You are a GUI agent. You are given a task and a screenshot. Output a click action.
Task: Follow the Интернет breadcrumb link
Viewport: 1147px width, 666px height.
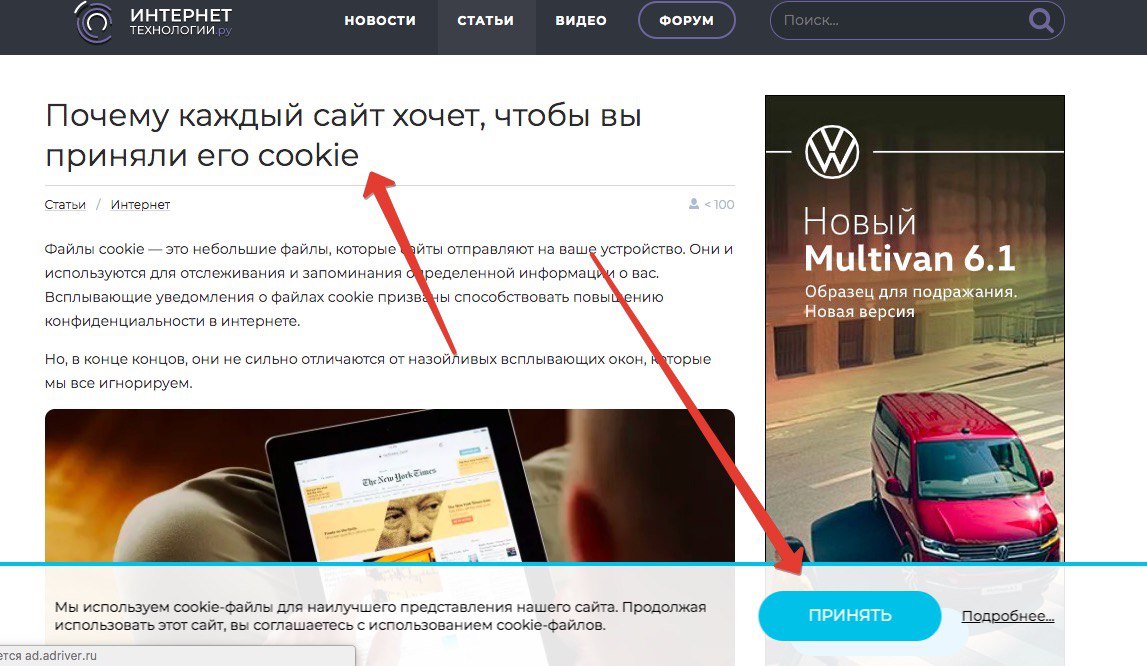pos(140,204)
